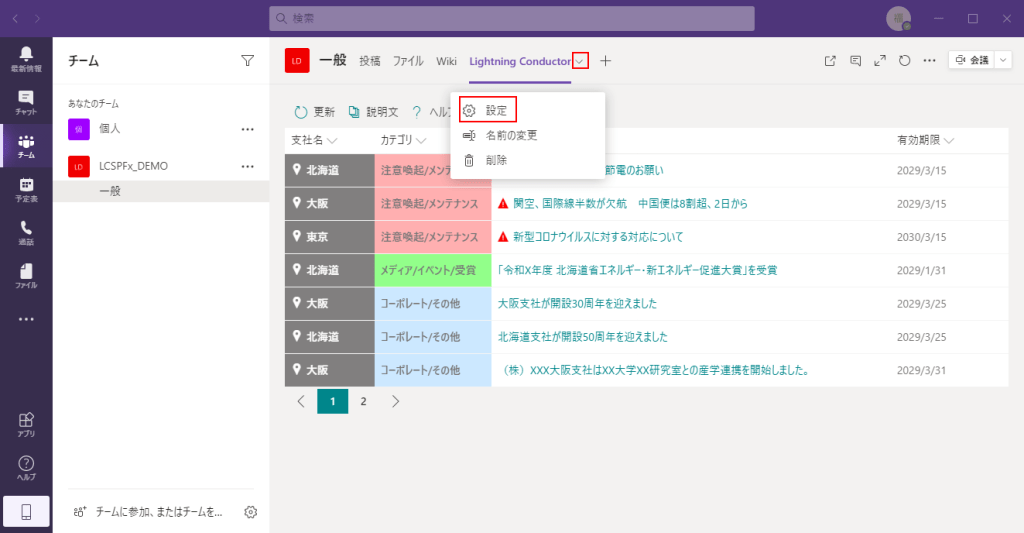
Task: Click the refresh icon in the tab header
Action: coord(904,61)
